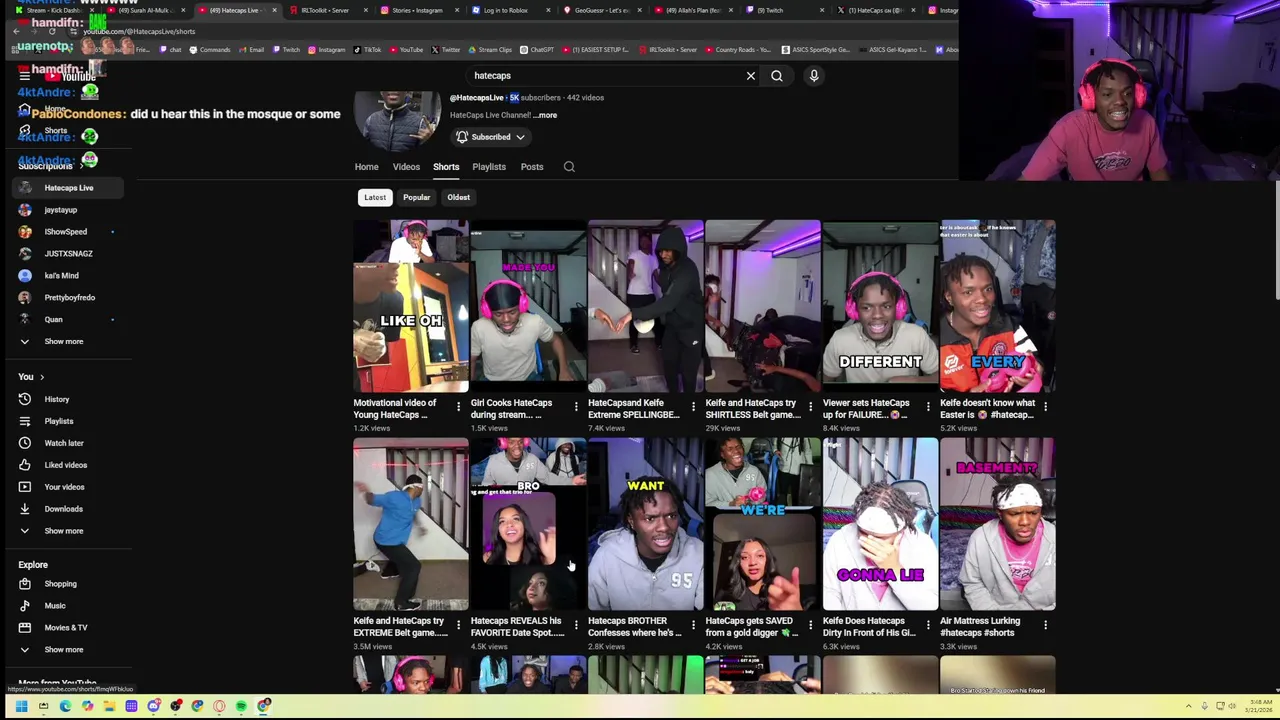Open the Stream Clips bookmark in the bookmarks bar

(x=489, y=50)
